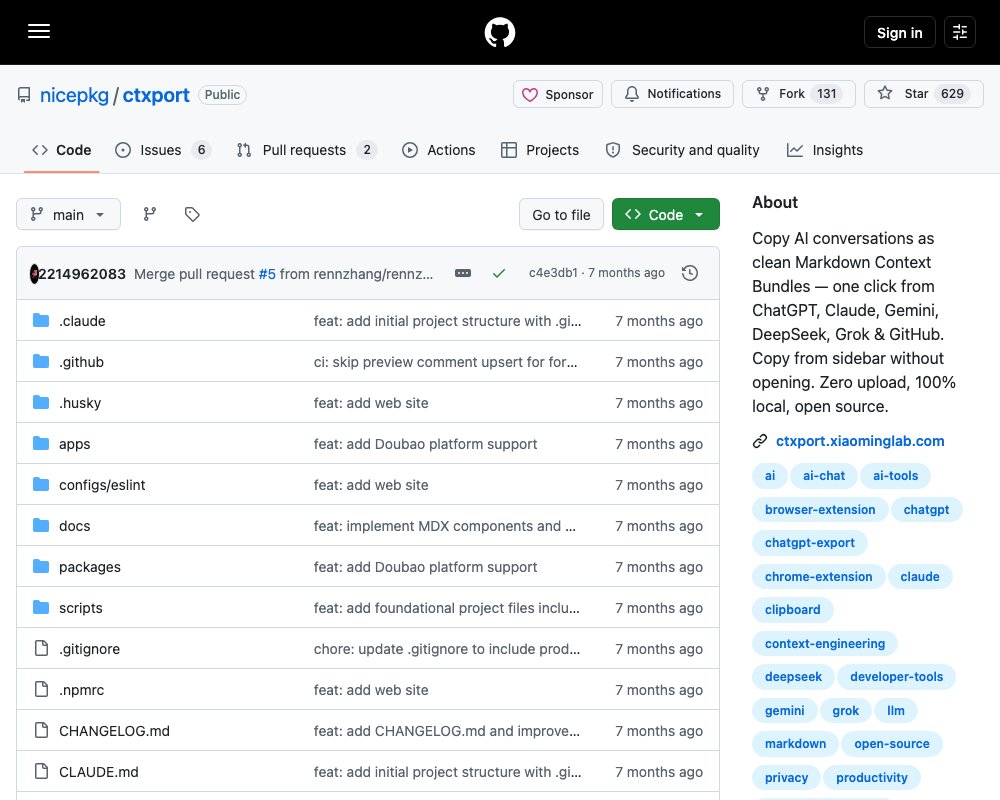Open the main branch dropdown
Viewport: 1000px width, 800px height.
coord(68,214)
